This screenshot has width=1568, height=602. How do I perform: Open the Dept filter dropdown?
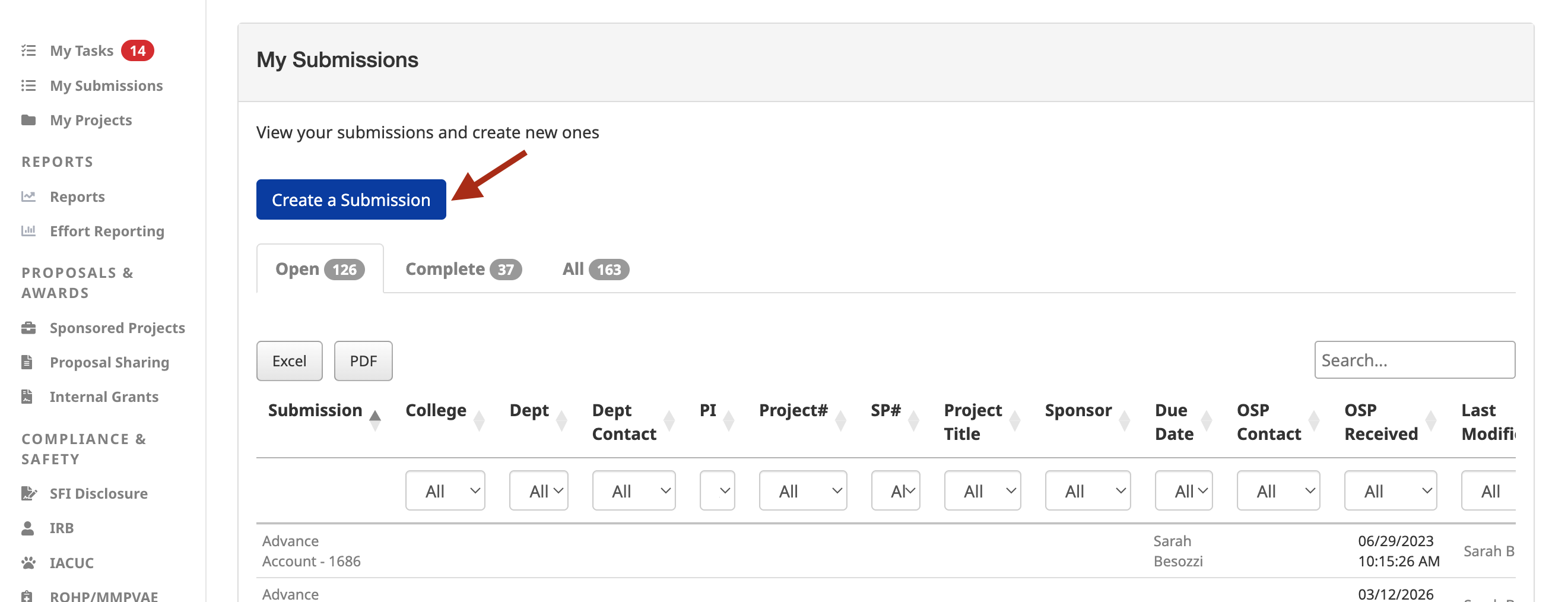click(x=539, y=490)
